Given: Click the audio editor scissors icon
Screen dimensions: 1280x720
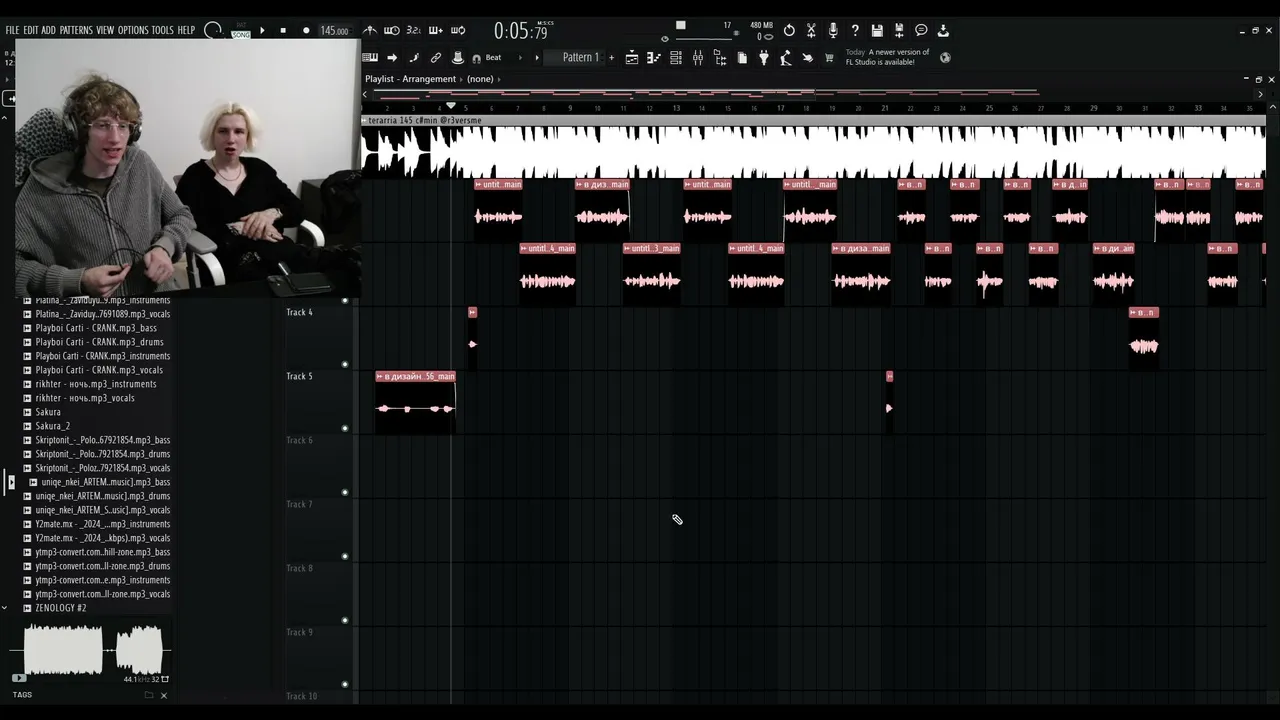Looking at the screenshot, I should [811, 31].
